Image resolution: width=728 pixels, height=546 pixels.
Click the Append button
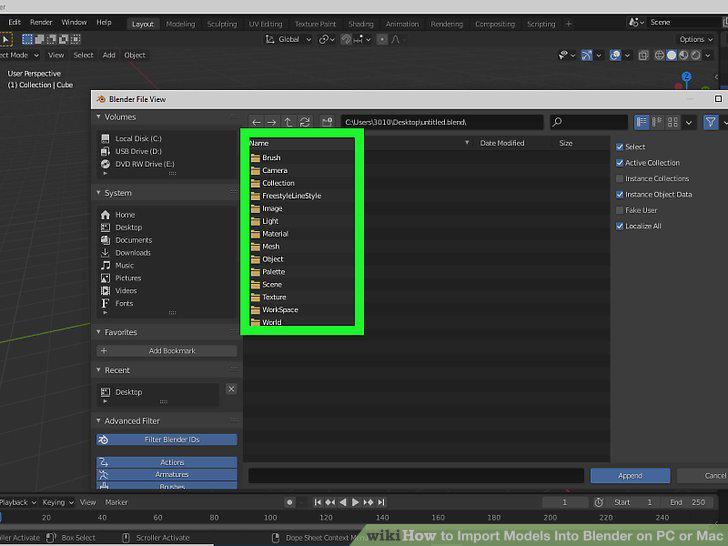pyautogui.click(x=630, y=475)
